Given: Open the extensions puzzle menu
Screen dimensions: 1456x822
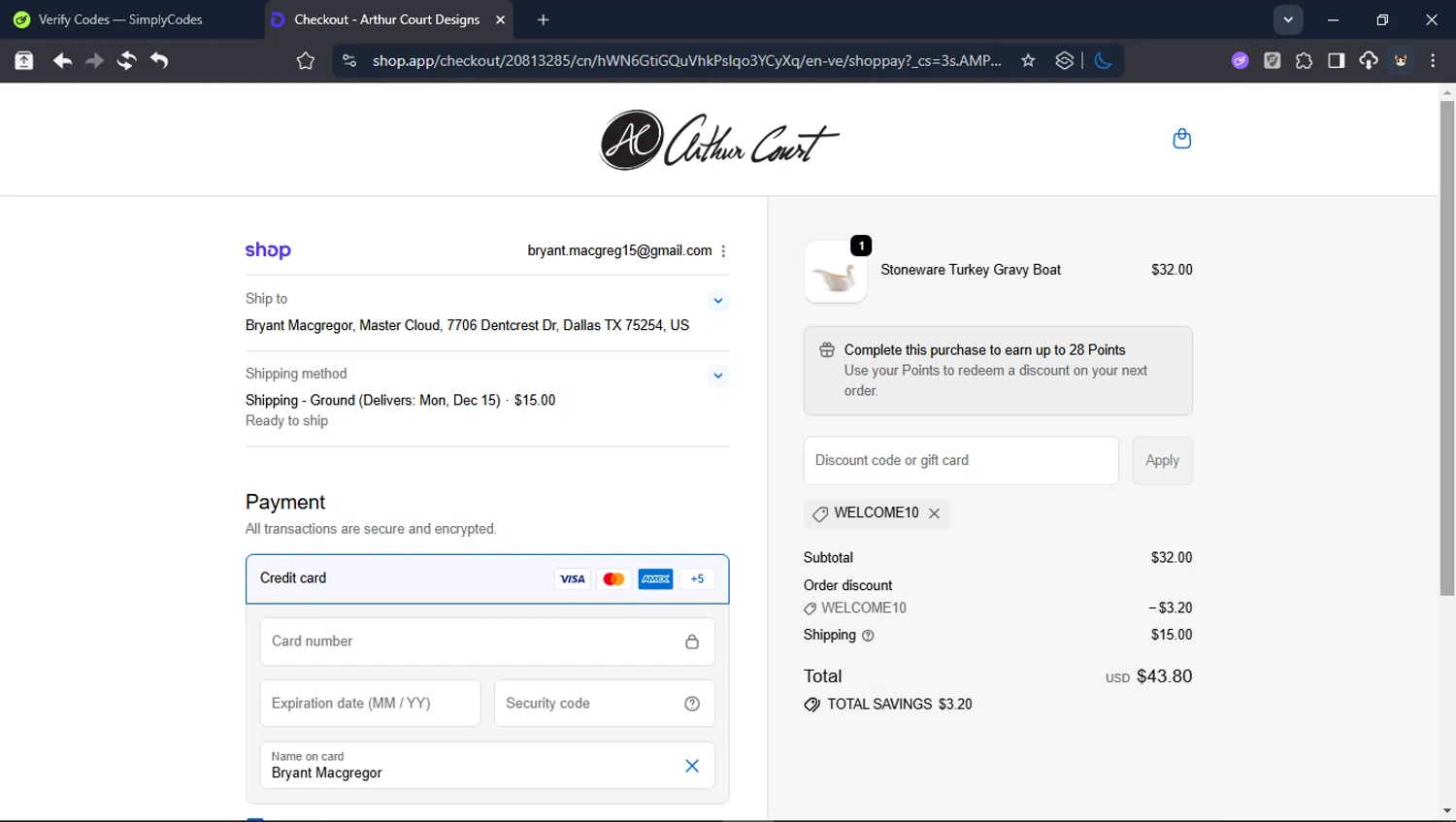Looking at the screenshot, I should pyautogui.click(x=1304, y=61).
